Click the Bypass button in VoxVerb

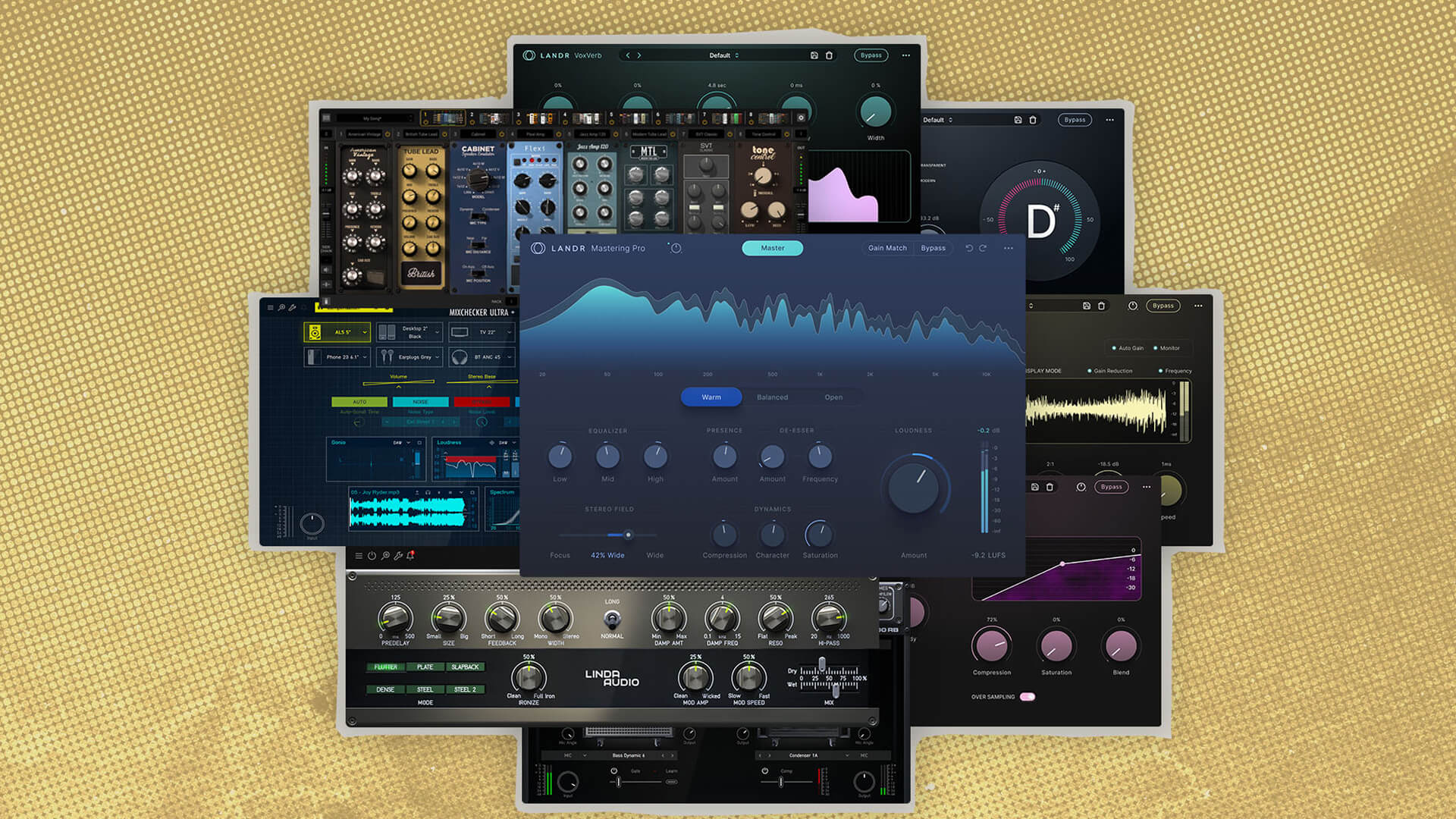871,55
